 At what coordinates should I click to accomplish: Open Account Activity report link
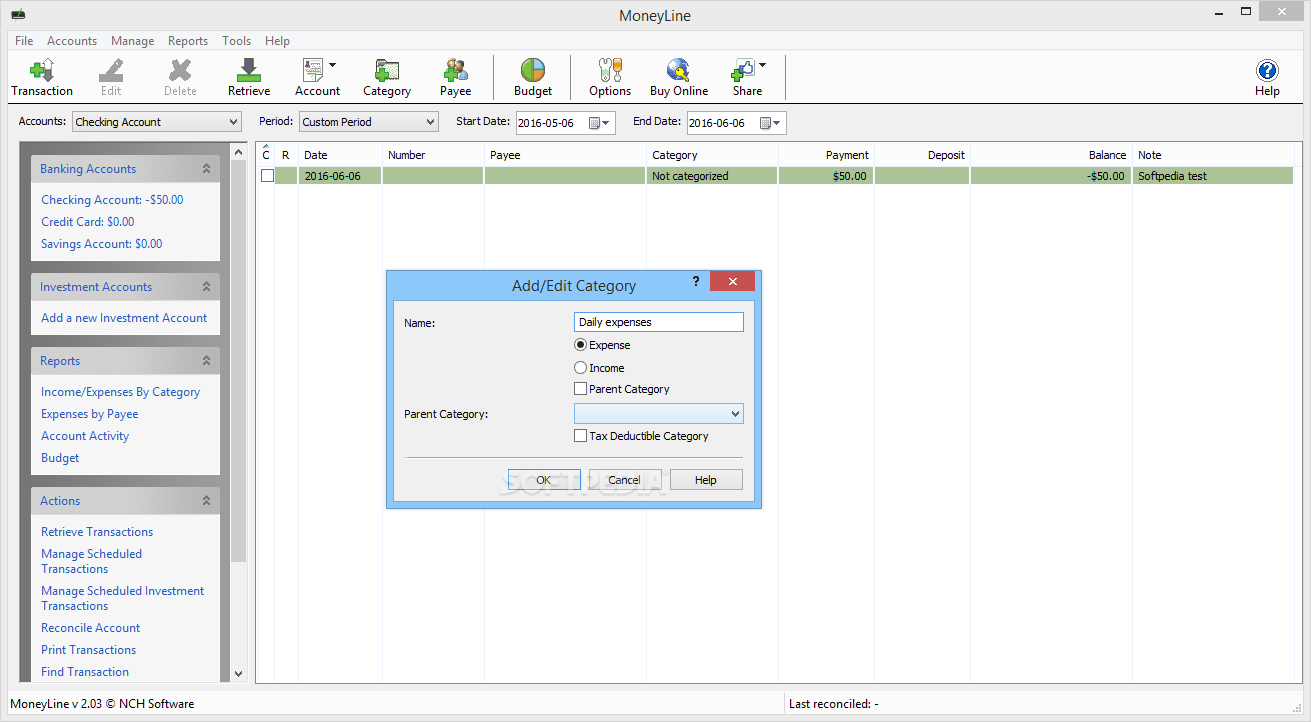pos(85,436)
